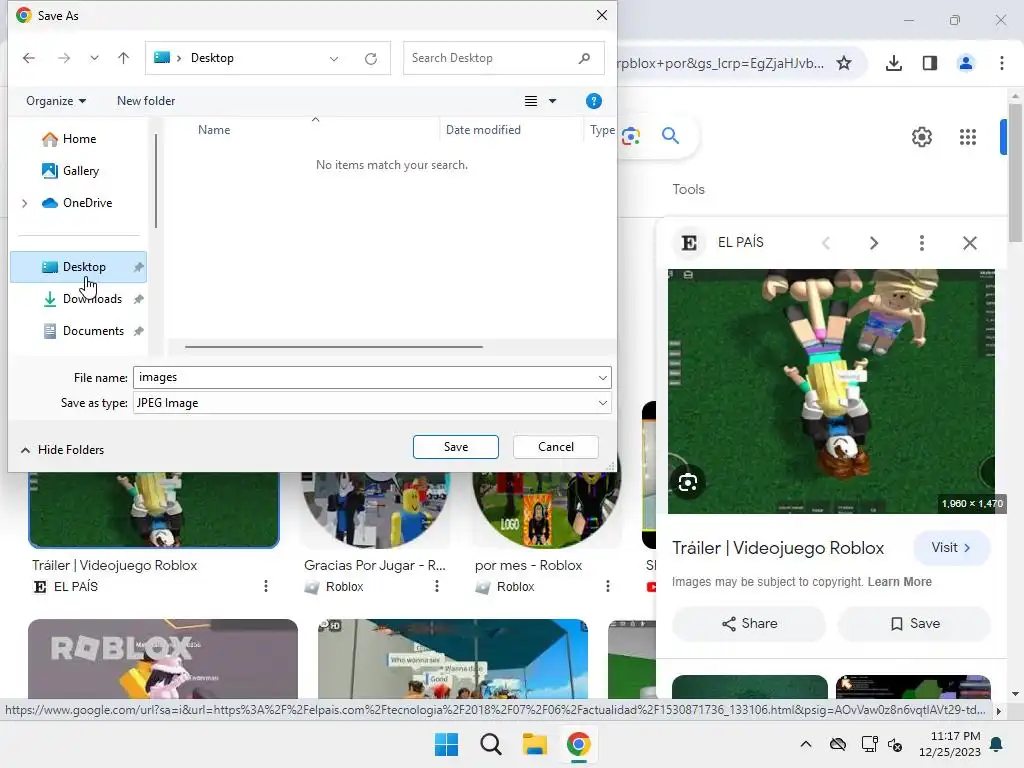Click the blue Google search icon
Screen dimensions: 1024x768
tap(670, 136)
